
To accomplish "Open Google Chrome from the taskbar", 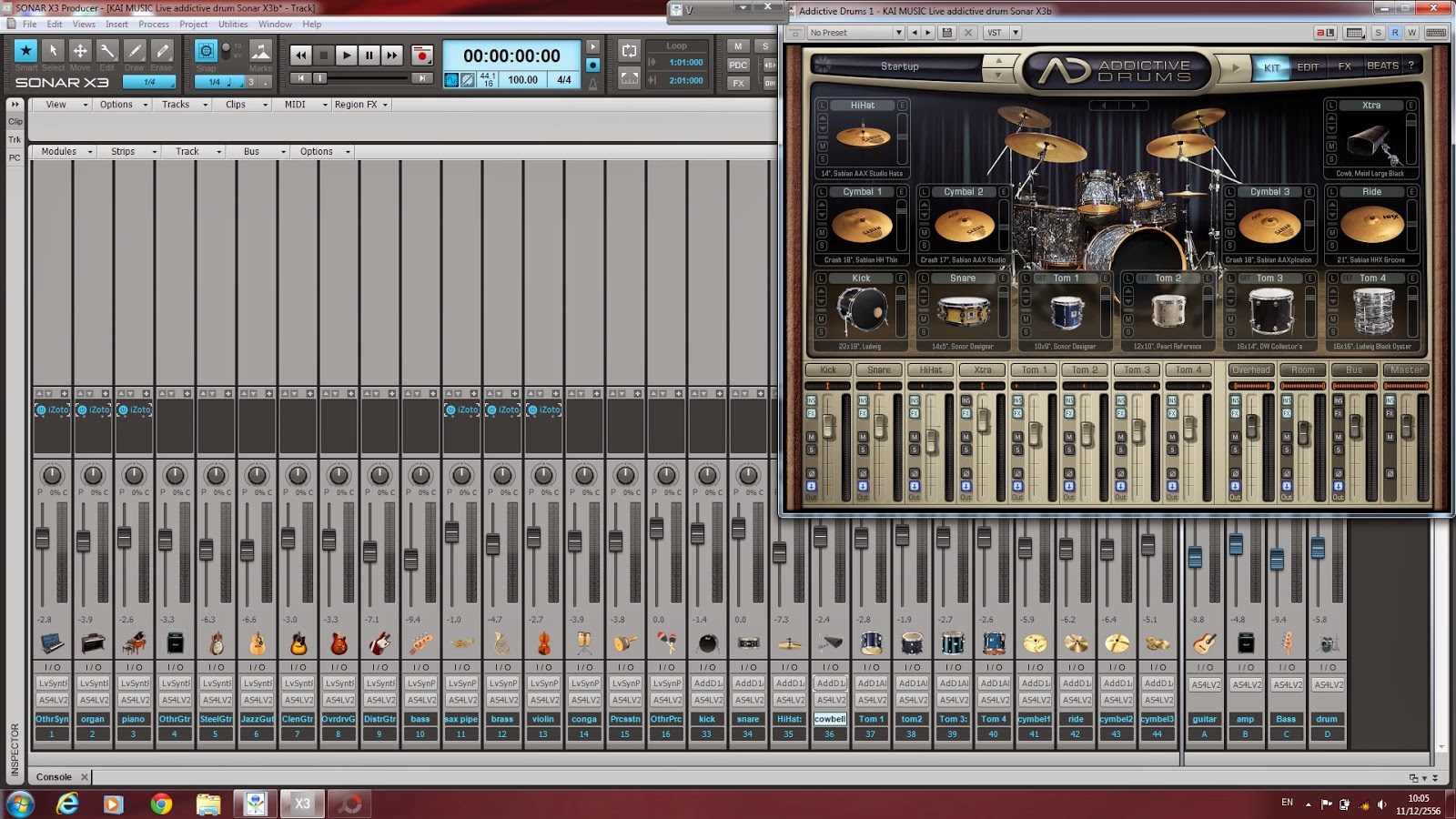I will pyautogui.click(x=161, y=804).
